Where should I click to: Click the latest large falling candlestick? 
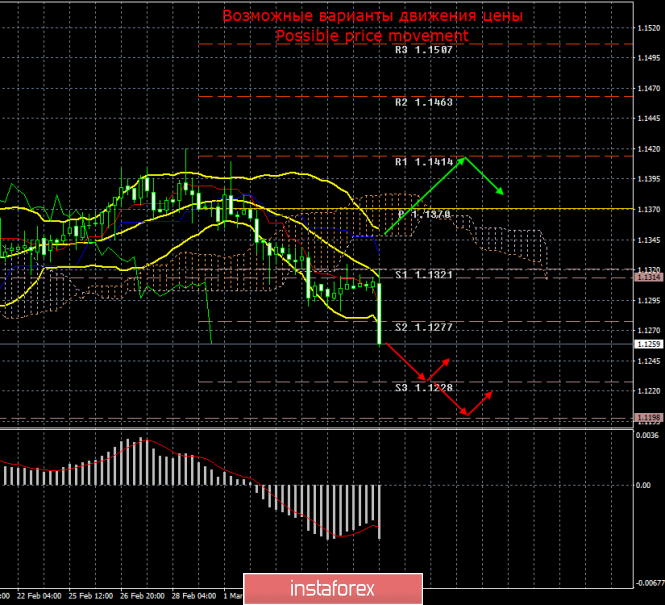(x=379, y=313)
